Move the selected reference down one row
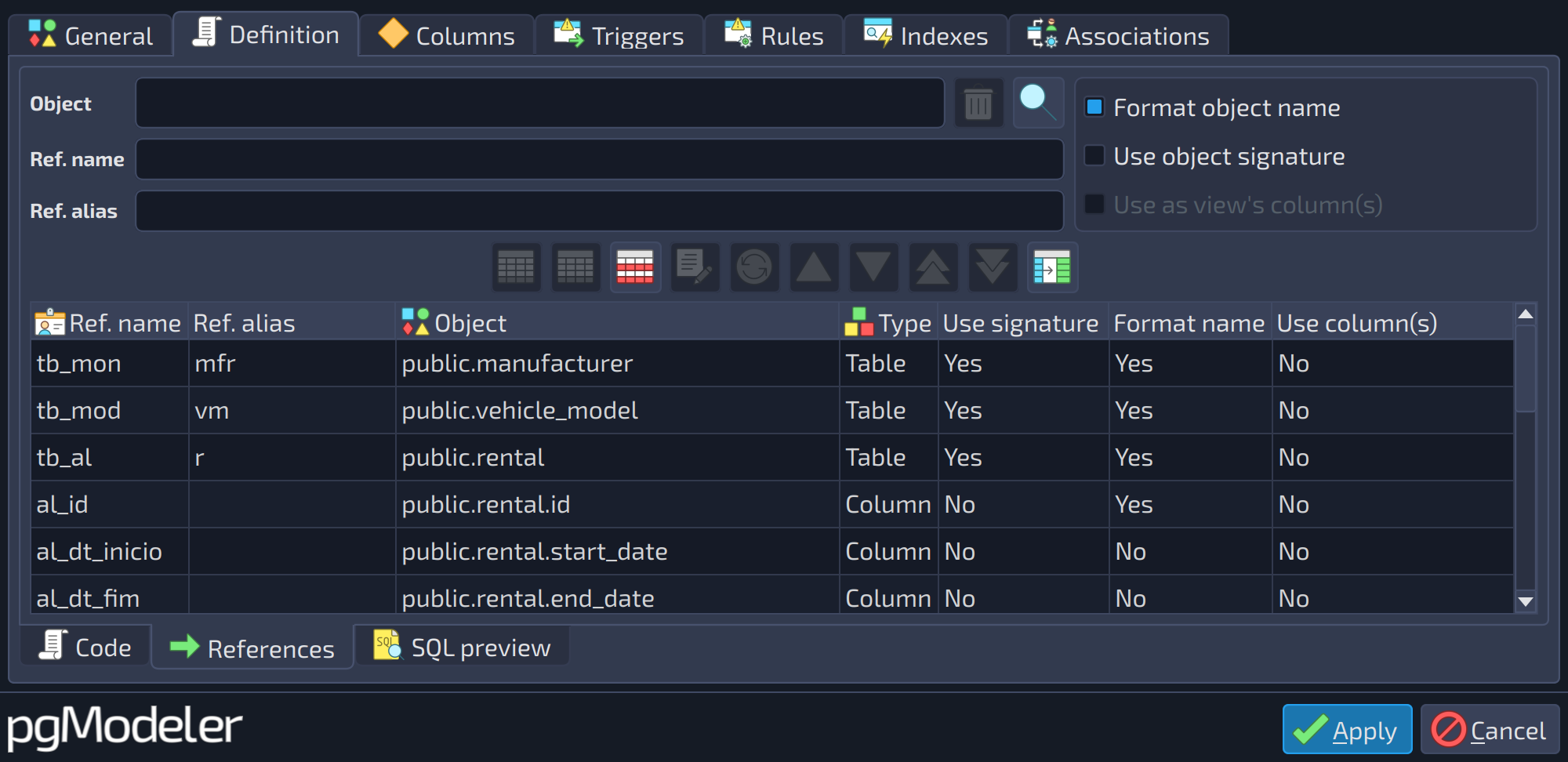Viewport: 1568px width, 762px height. click(873, 267)
